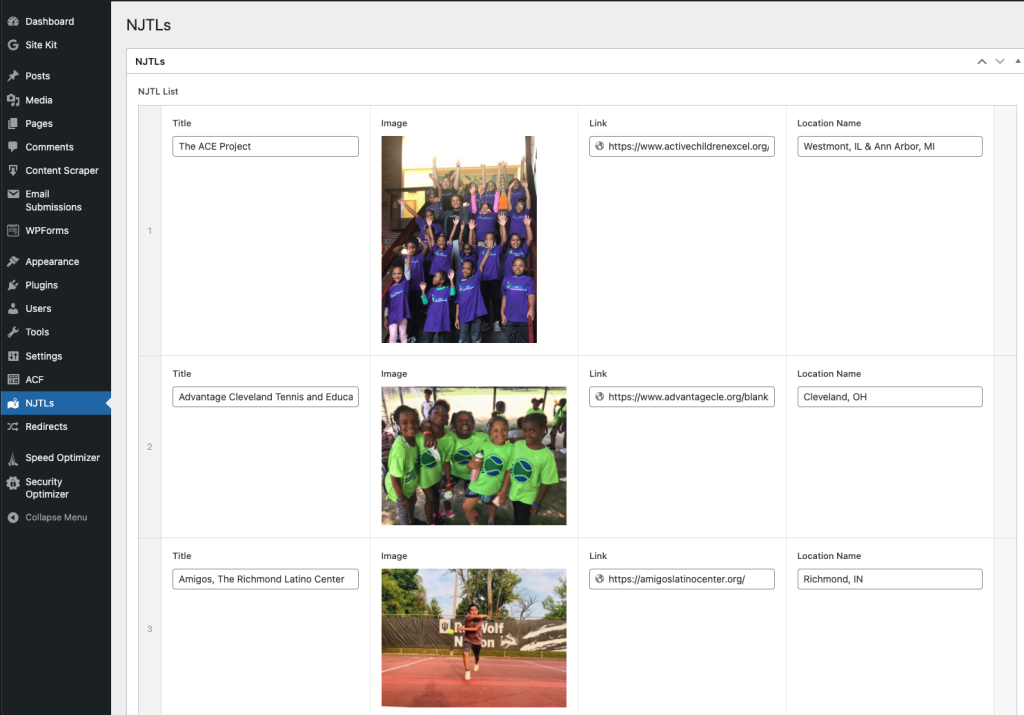Open the Speed Optimizer menu item
Viewport: 1024px width, 715px height.
[x=56, y=458]
